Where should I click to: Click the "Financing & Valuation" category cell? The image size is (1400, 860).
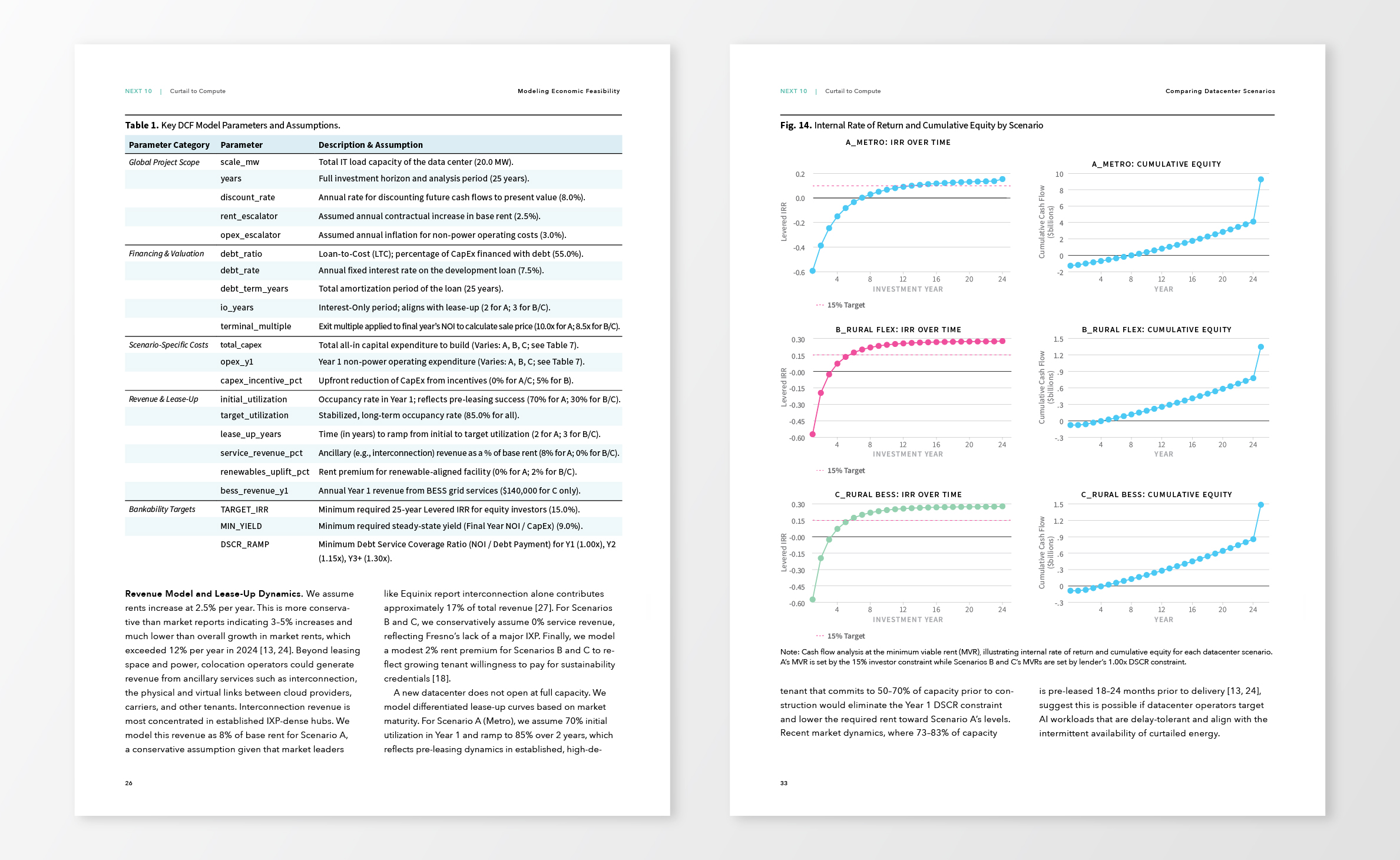point(167,254)
